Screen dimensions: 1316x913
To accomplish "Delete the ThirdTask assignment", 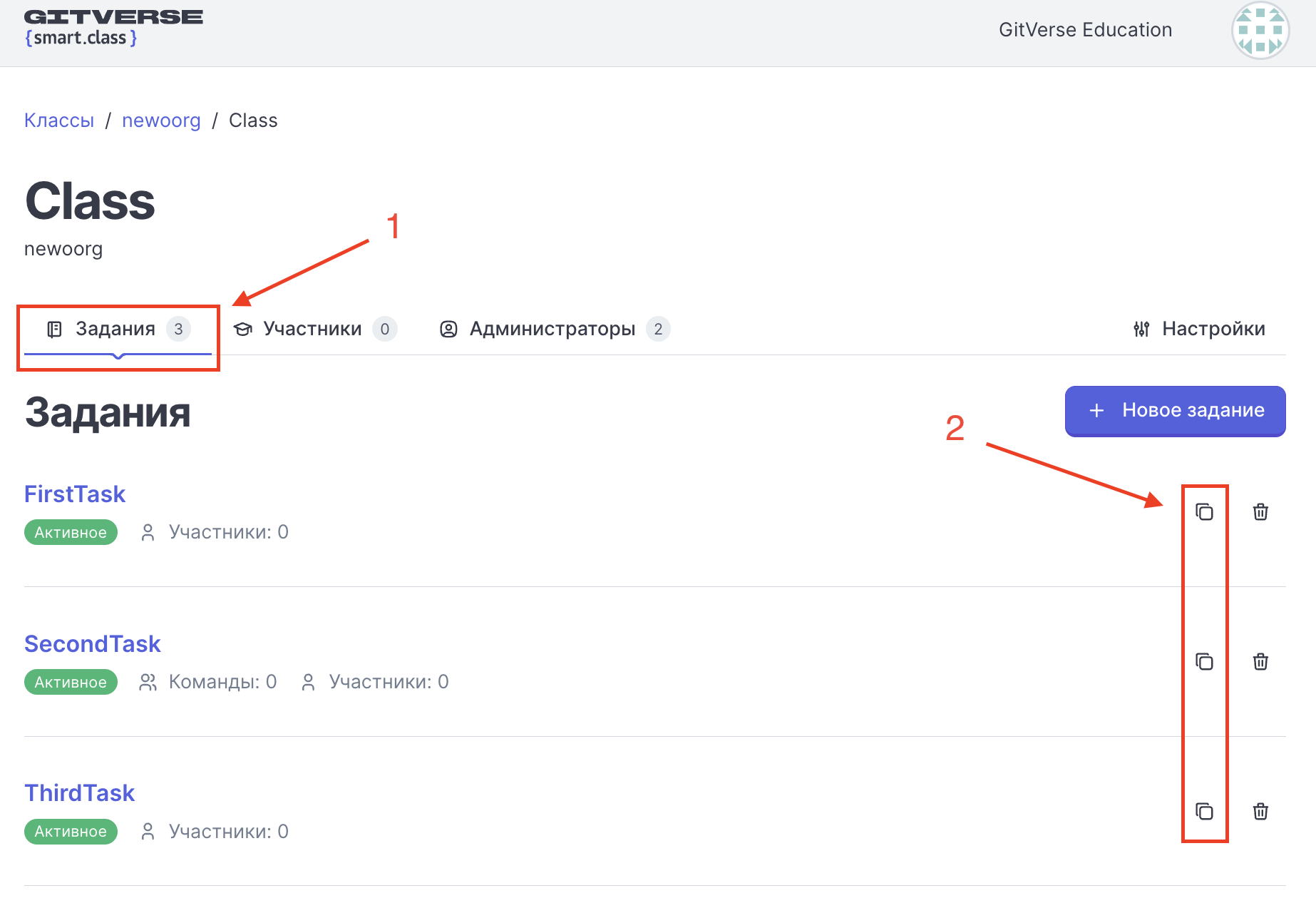I will click(x=1260, y=811).
